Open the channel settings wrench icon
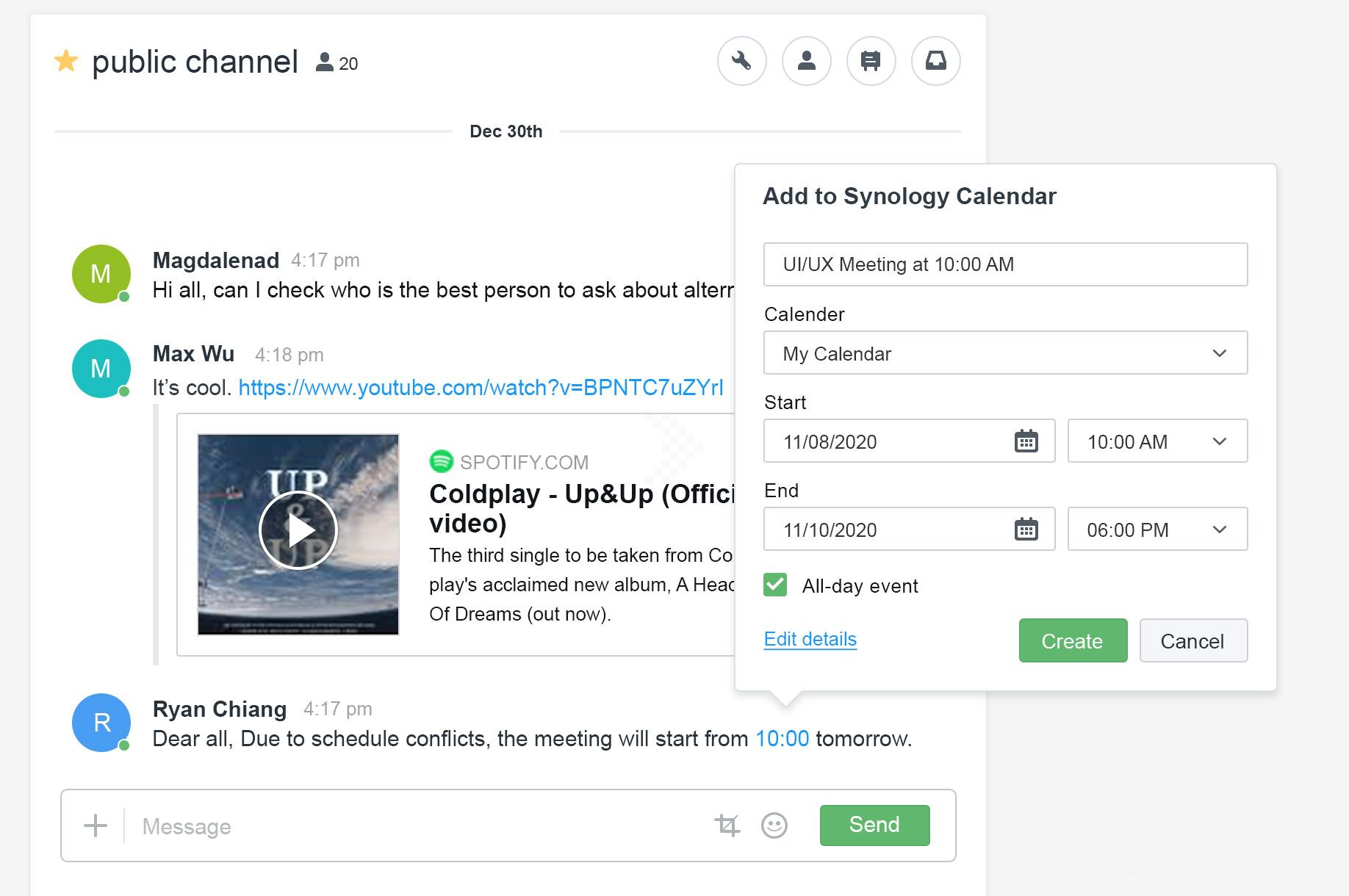The height and width of the screenshot is (896, 1349). 742,62
